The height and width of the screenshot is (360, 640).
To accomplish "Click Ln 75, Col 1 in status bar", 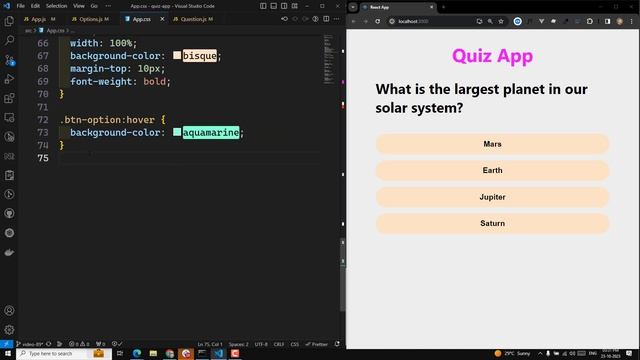I will coord(210,344).
